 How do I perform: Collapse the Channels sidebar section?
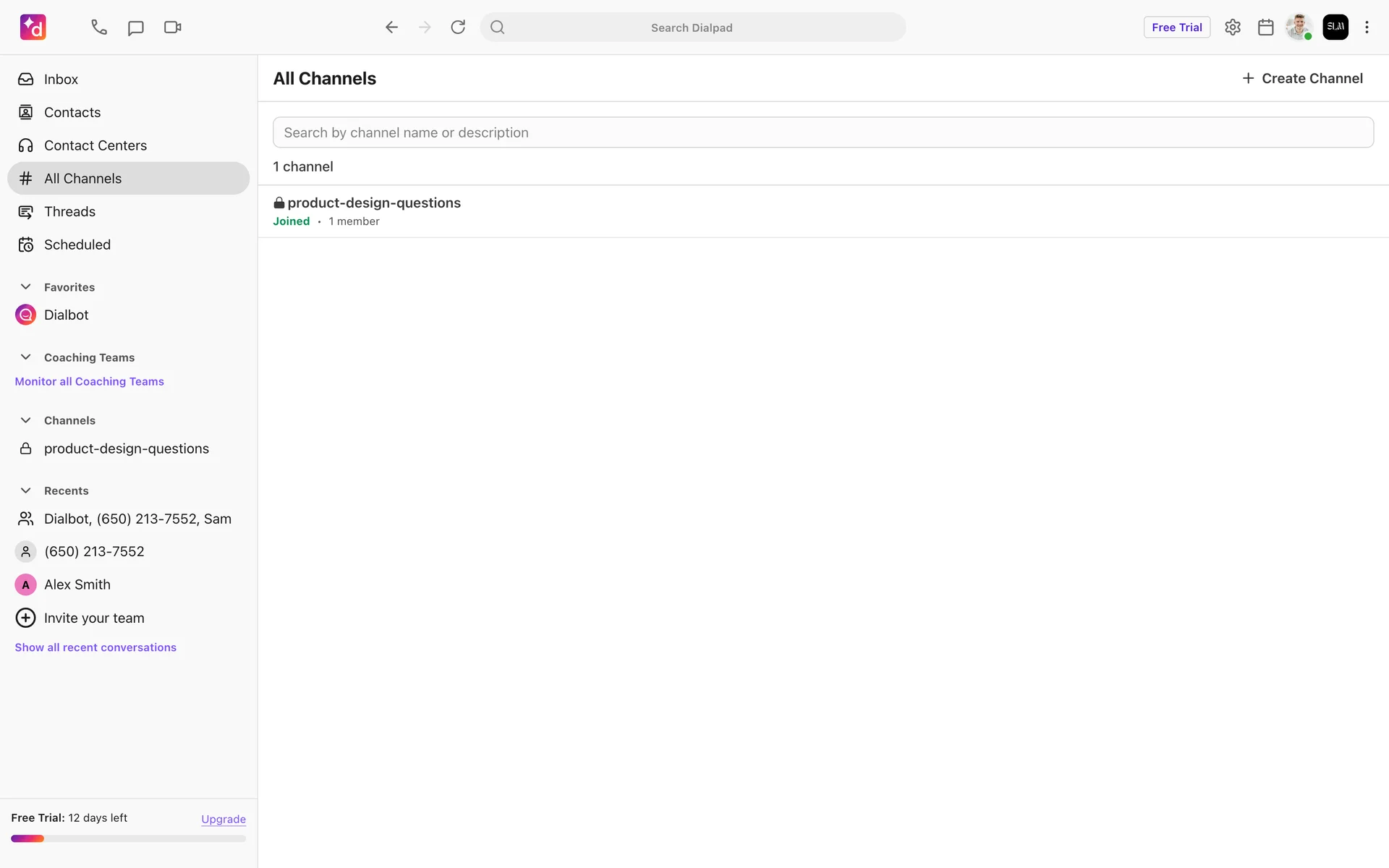coord(26,420)
